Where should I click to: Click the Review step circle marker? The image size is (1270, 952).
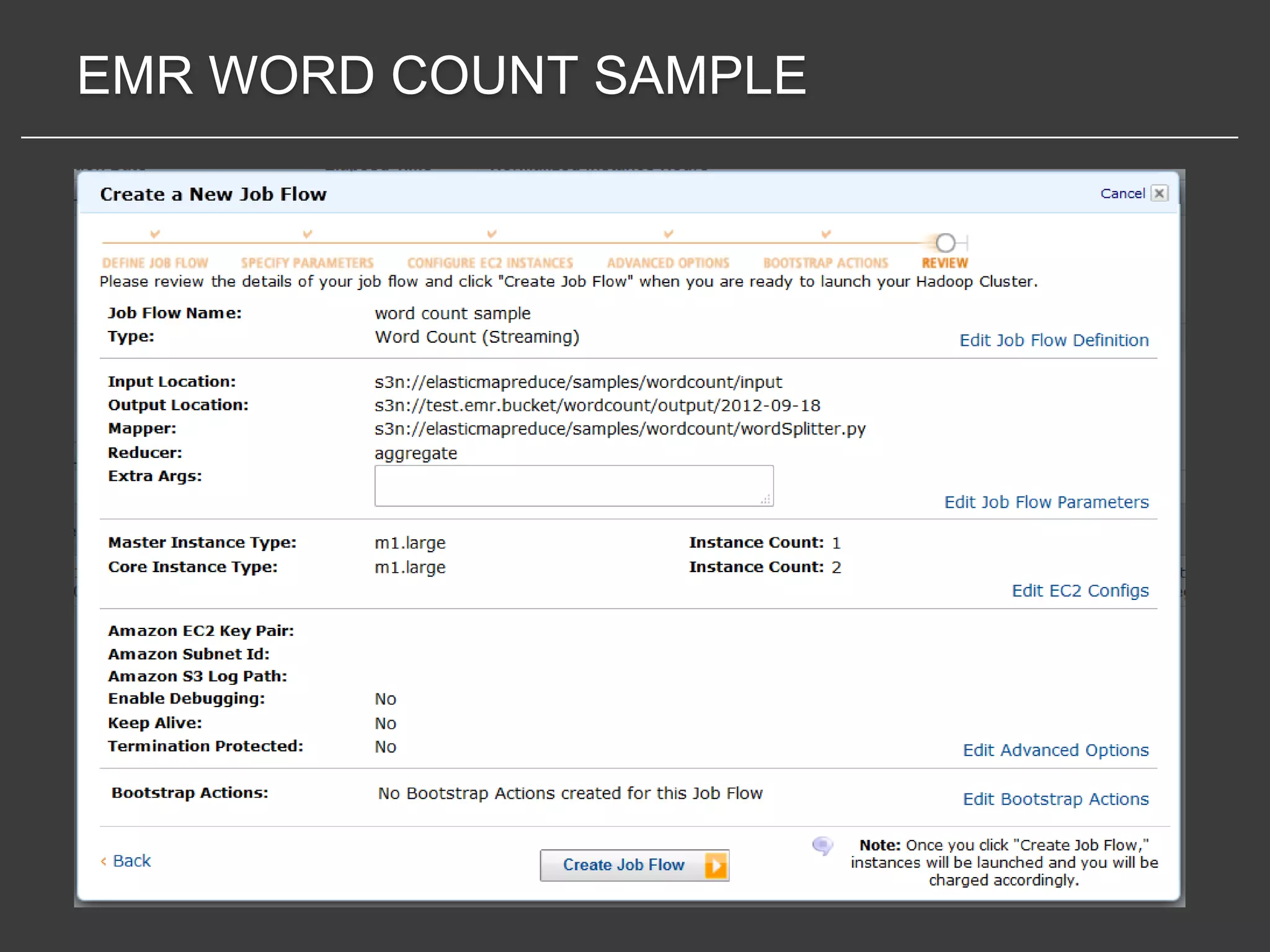coord(945,242)
